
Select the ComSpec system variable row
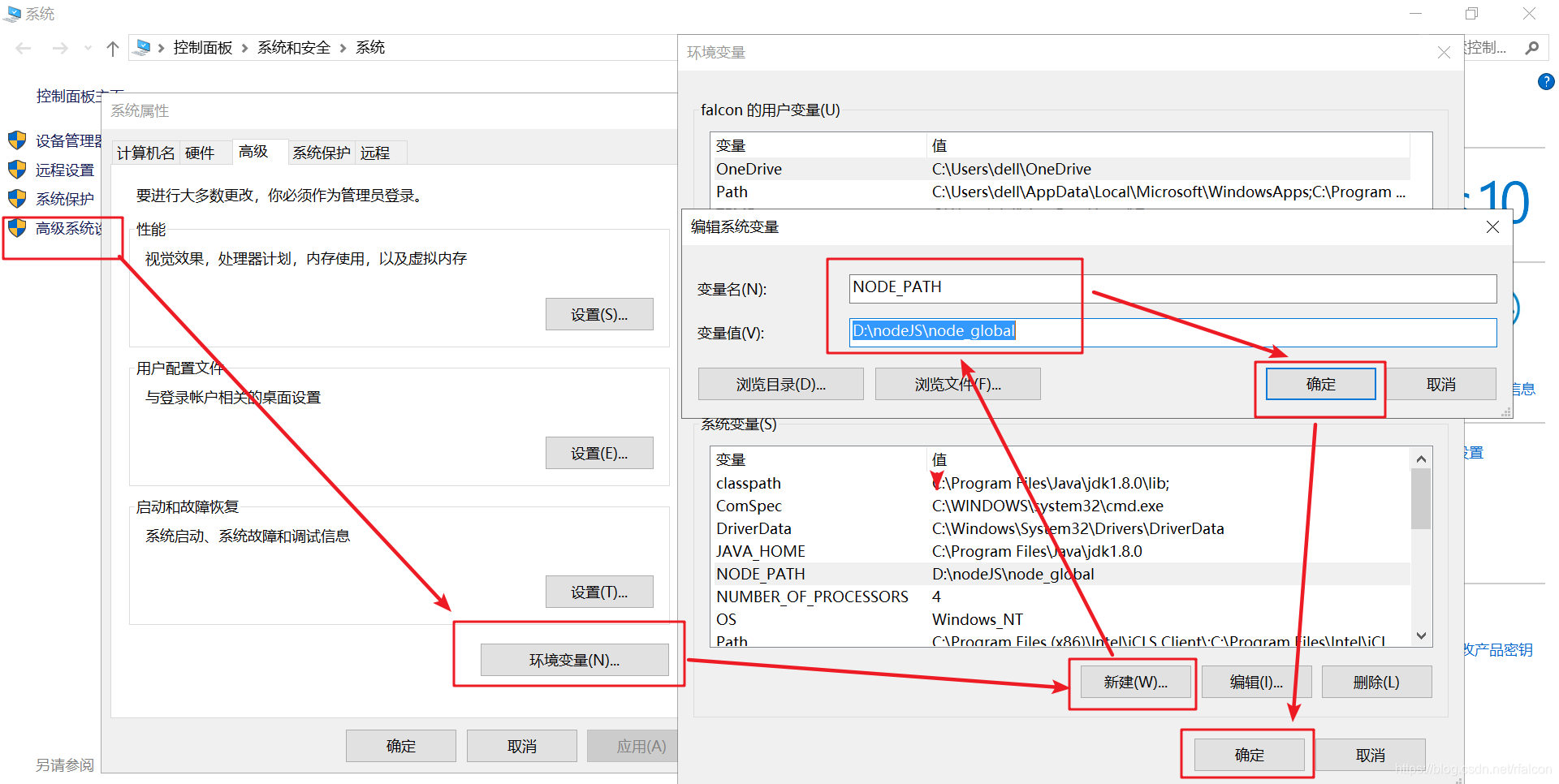click(1062, 506)
